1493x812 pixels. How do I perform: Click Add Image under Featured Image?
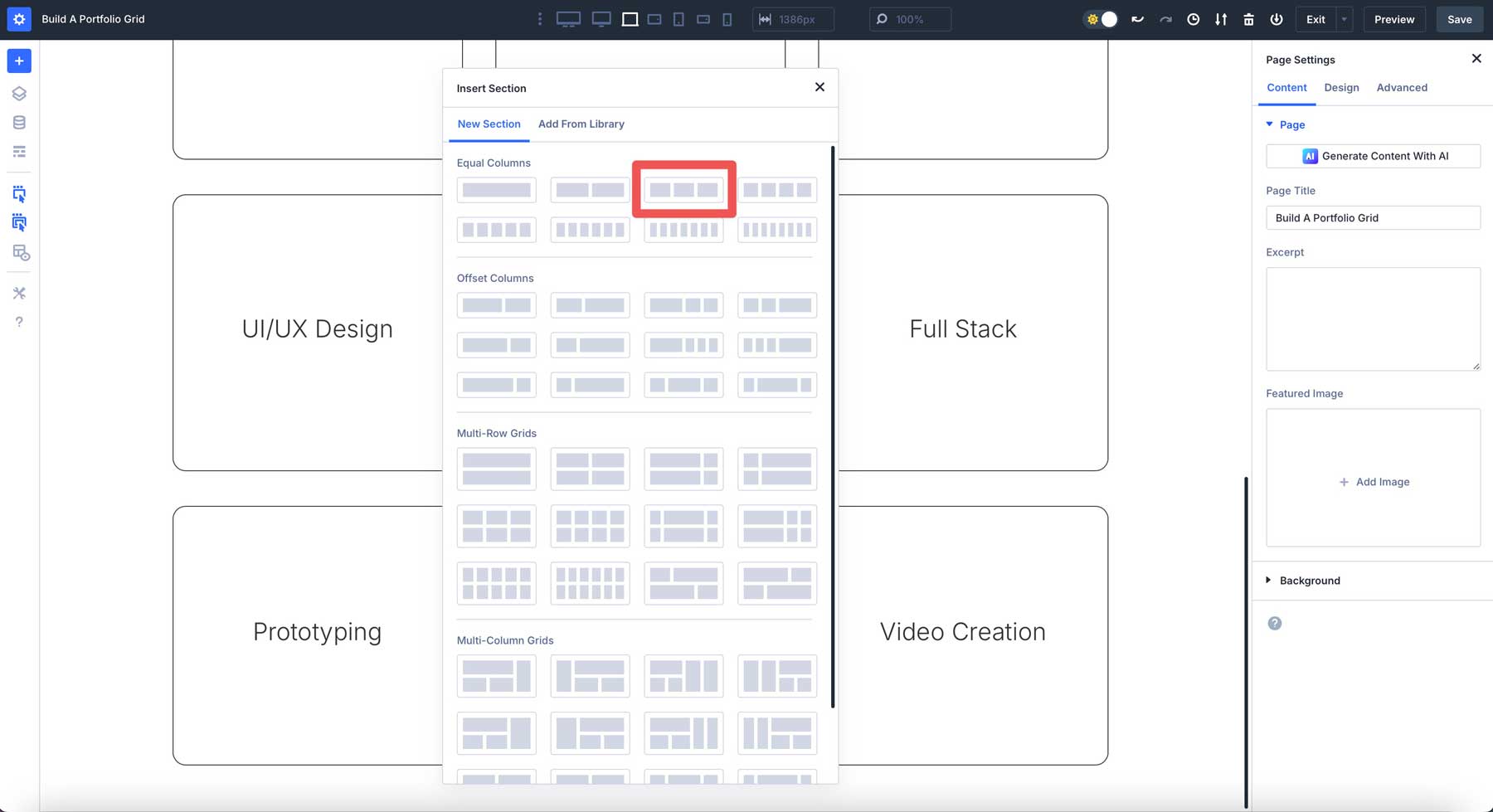pos(1374,481)
